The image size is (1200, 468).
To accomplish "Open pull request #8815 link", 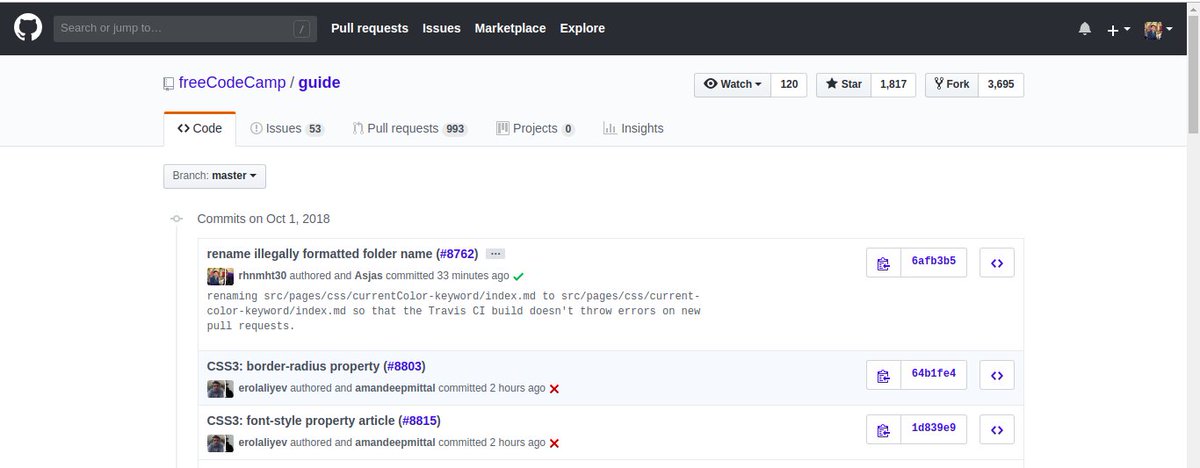I will [x=420, y=420].
